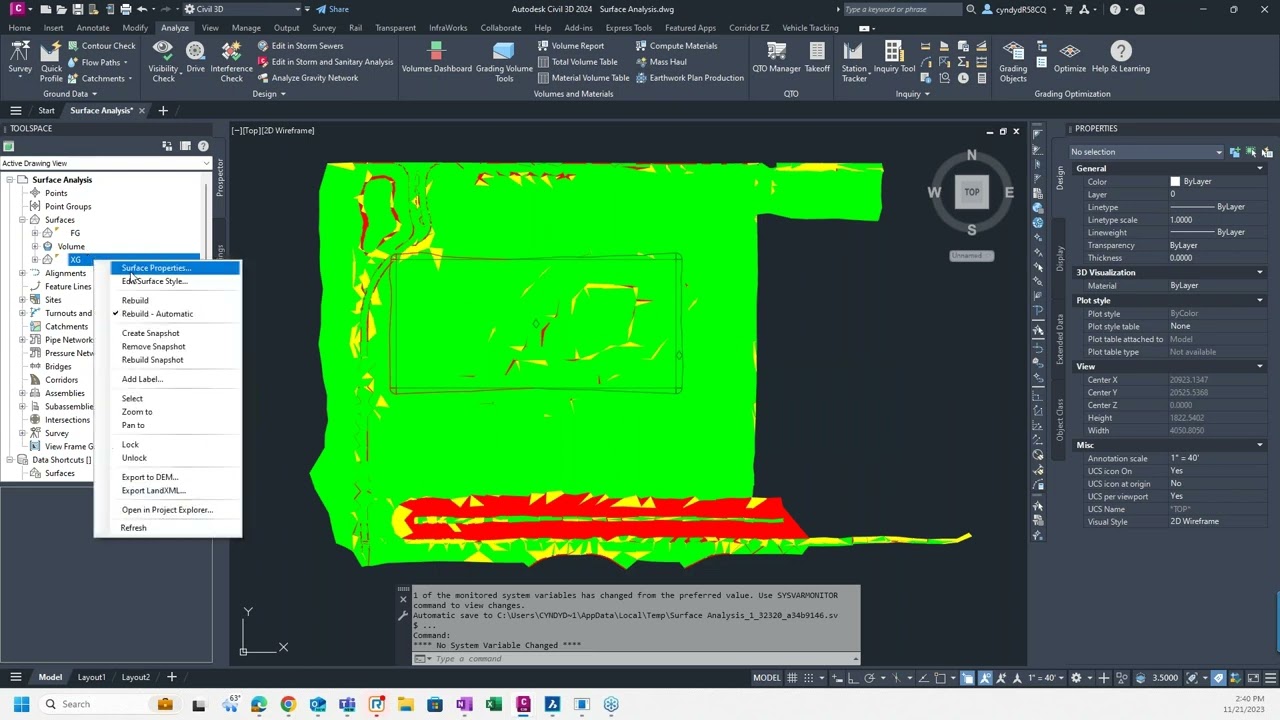
Task: Open Help & Learning in ribbon
Action: [x=1120, y=58]
